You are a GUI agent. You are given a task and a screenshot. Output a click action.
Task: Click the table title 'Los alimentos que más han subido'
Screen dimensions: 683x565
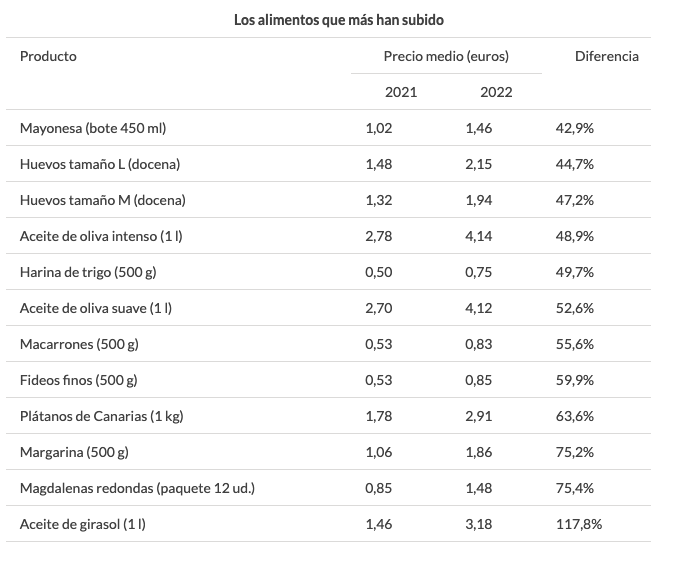(339, 19)
